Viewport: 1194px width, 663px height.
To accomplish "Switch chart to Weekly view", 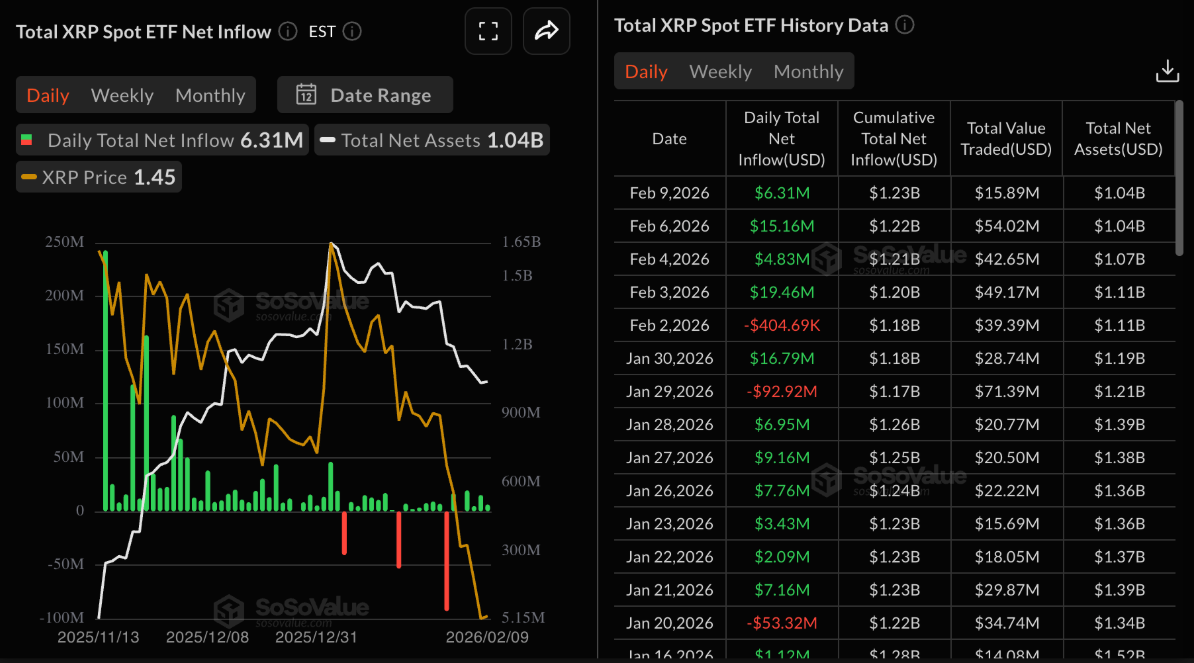I will pyautogui.click(x=122, y=95).
